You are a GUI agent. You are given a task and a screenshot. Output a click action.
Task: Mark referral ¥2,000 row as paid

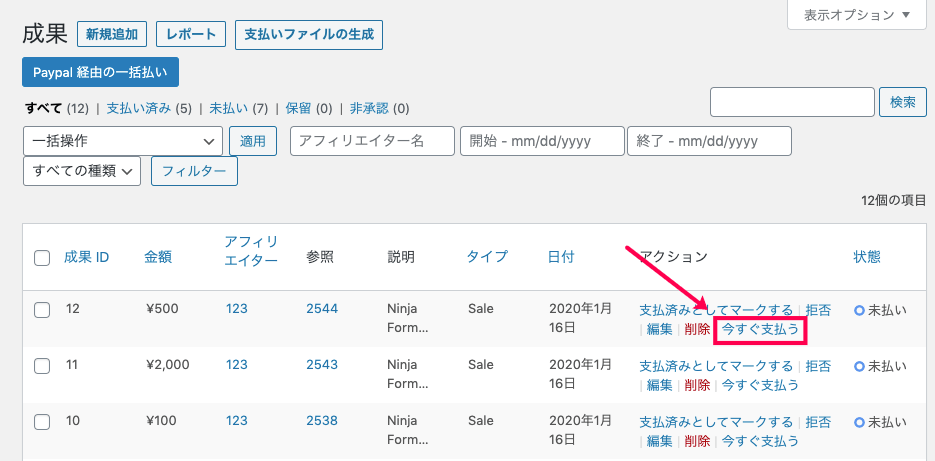point(716,366)
